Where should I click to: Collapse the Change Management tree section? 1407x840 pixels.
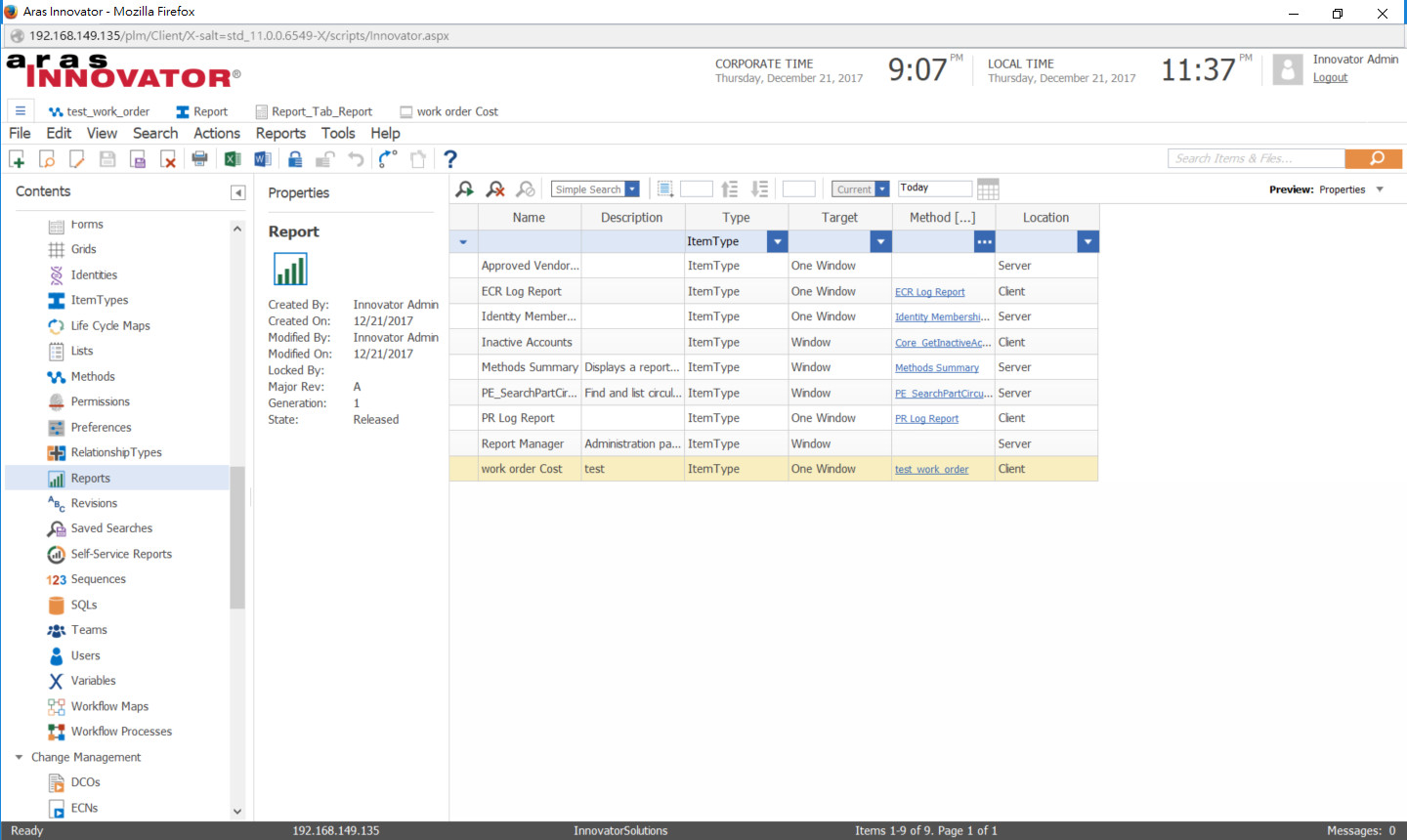[x=19, y=757]
